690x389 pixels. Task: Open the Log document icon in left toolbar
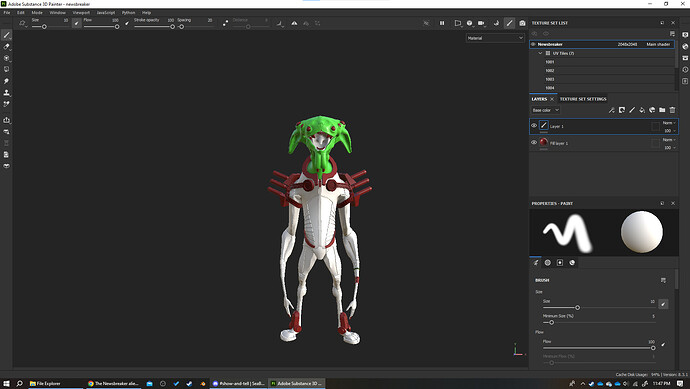pos(7,154)
